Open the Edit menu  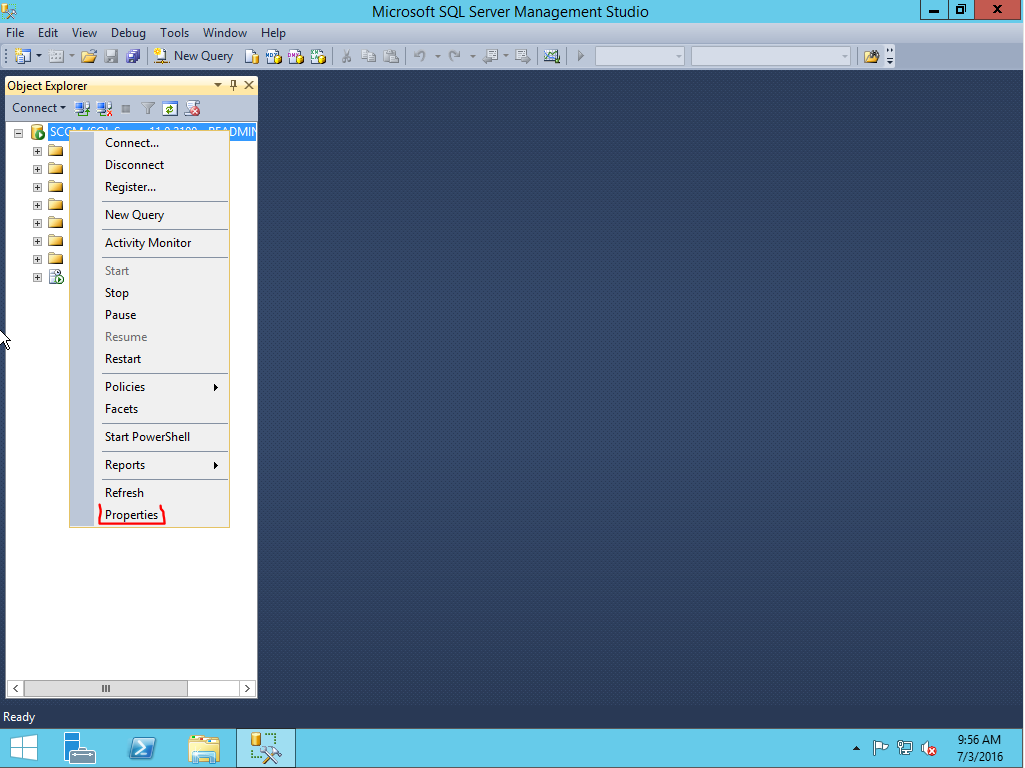(48, 33)
